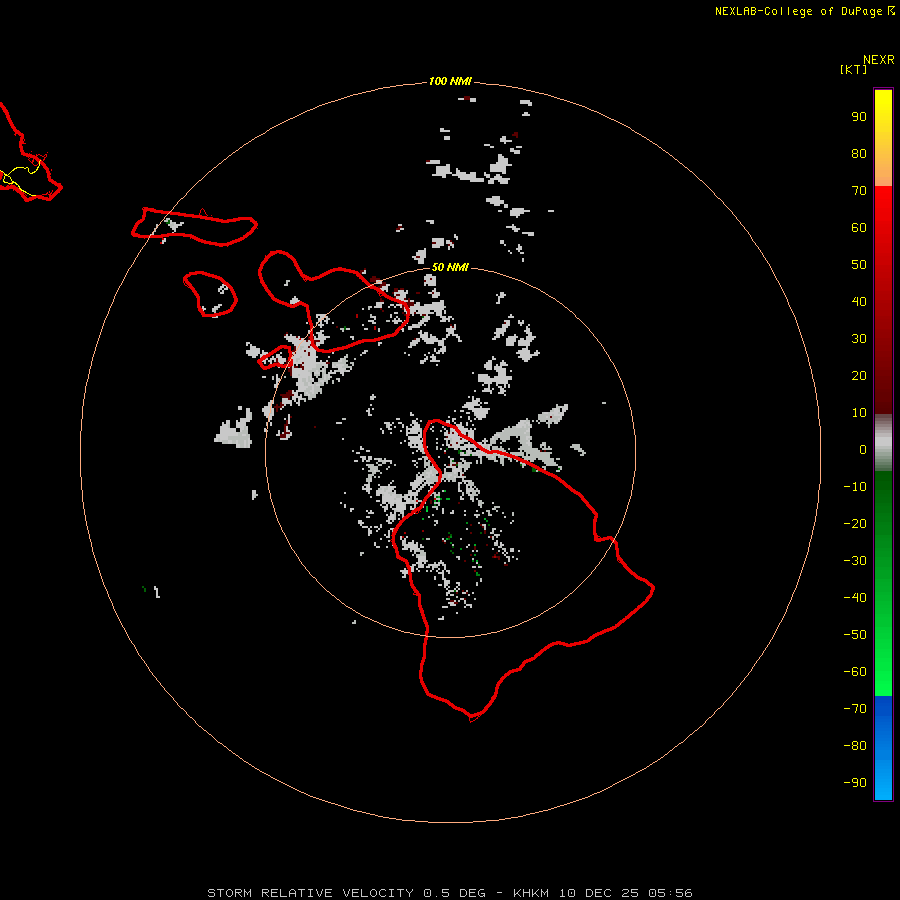Click the -50 knot scale value
900x900 pixels.
click(x=855, y=635)
